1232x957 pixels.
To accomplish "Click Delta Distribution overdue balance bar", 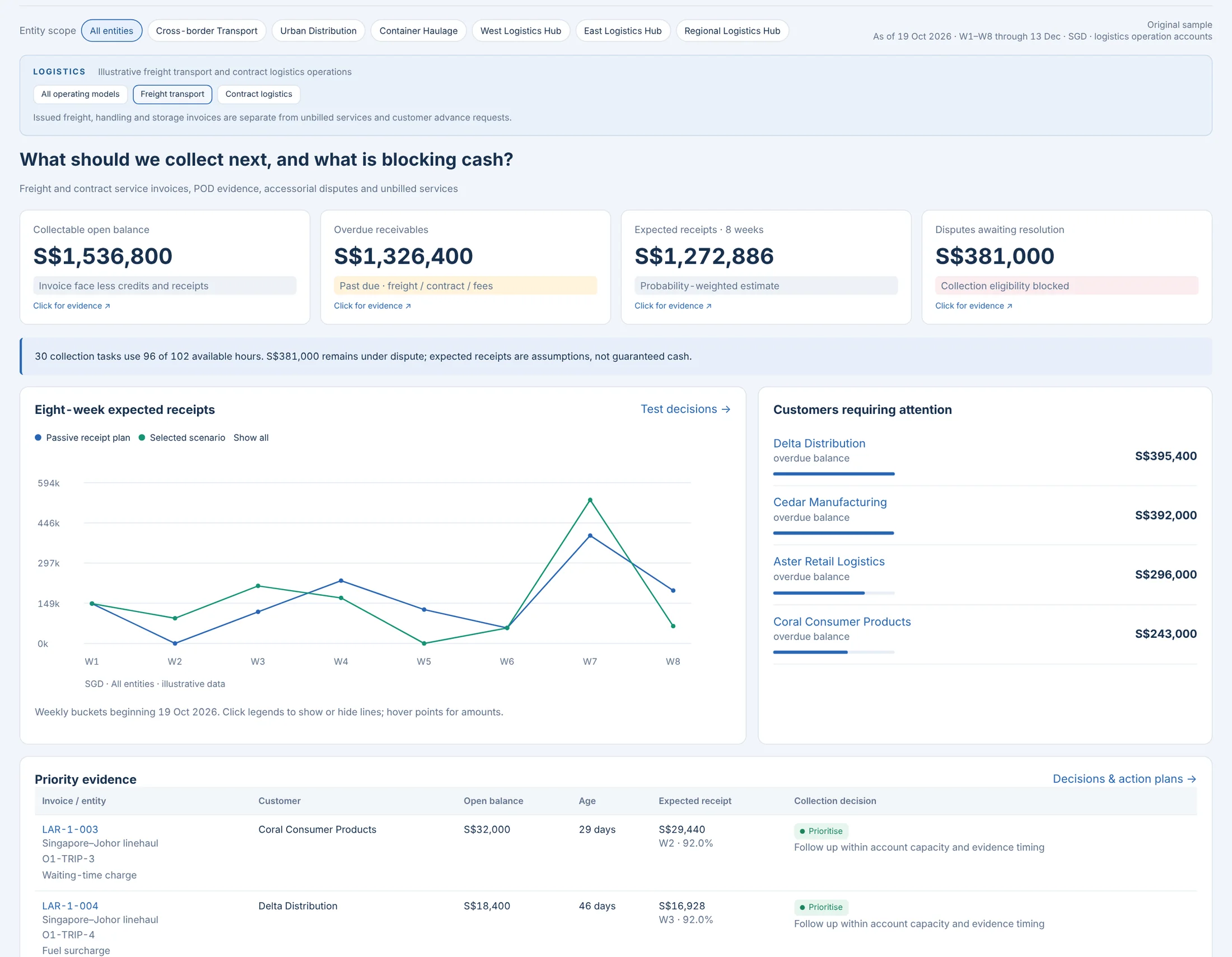I will click(x=834, y=474).
